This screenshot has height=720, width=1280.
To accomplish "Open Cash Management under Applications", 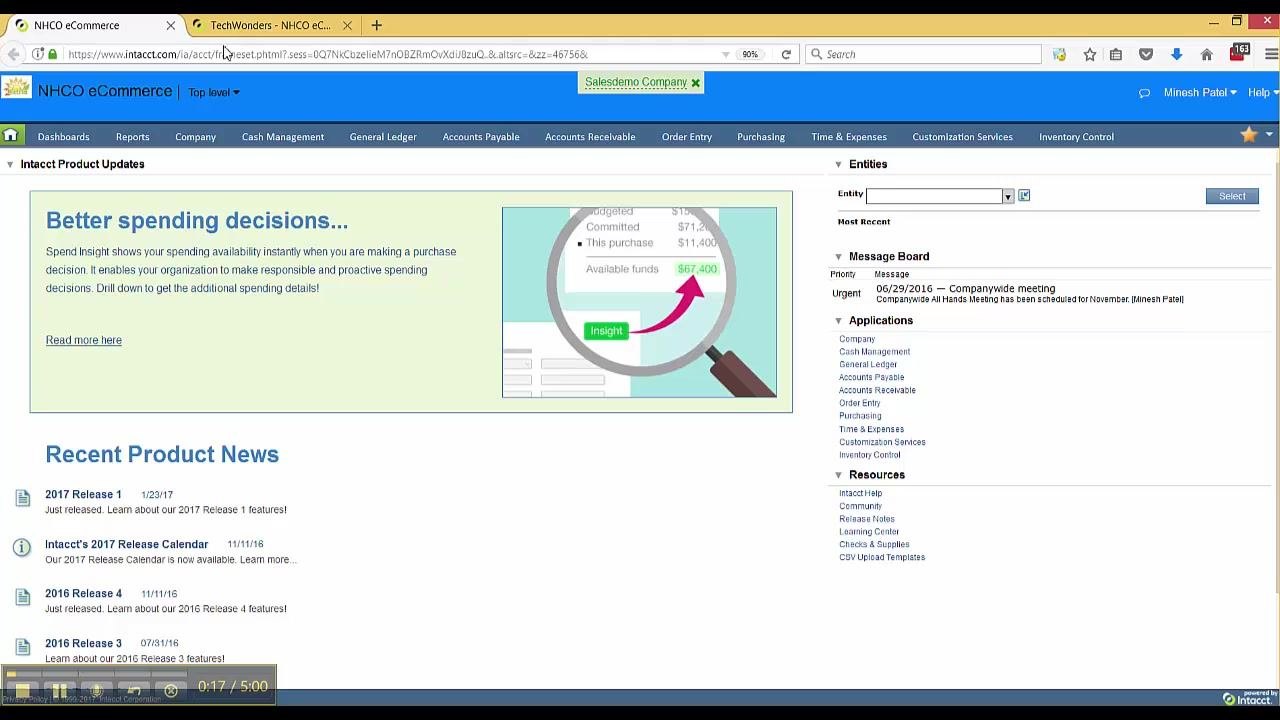I will pyautogui.click(x=874, y=352).
